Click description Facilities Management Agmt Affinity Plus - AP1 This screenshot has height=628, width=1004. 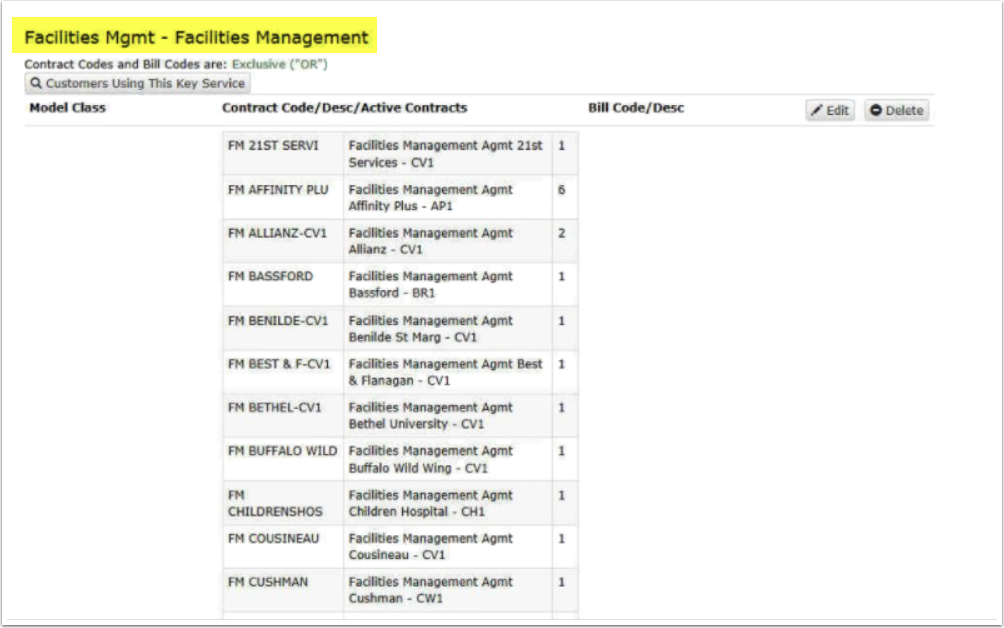[431, 198]
